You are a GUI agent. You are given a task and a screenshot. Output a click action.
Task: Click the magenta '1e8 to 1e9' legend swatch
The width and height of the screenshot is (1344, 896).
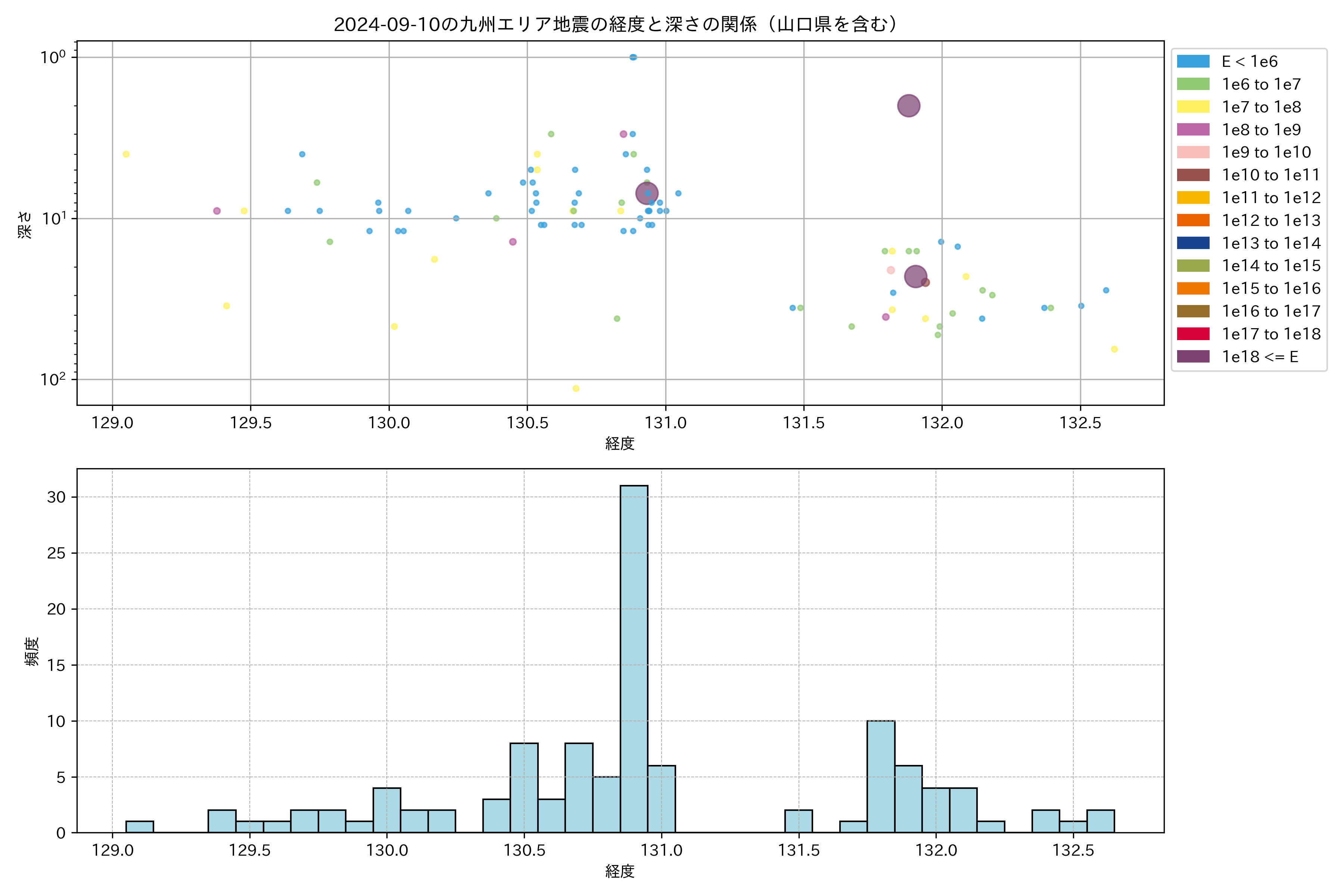[1192, 130]
